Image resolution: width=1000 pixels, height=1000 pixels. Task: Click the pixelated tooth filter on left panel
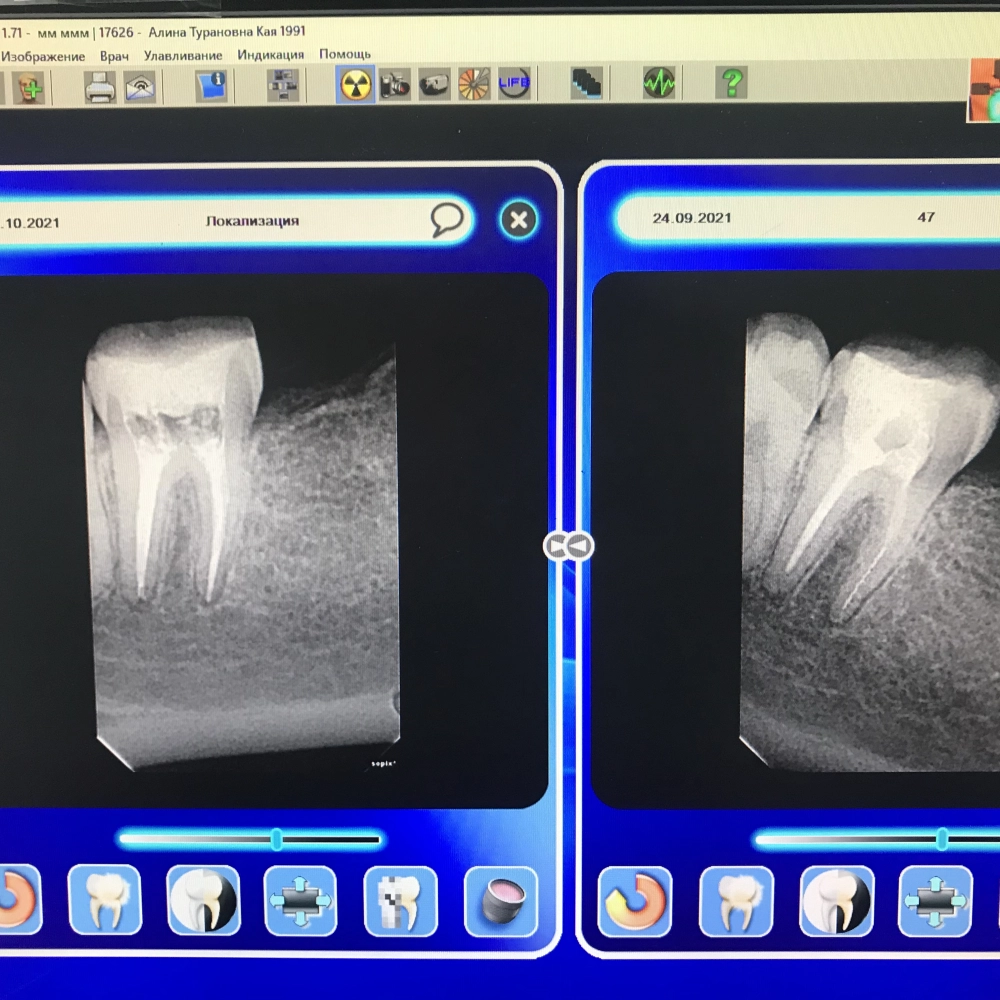pos(400,900)
